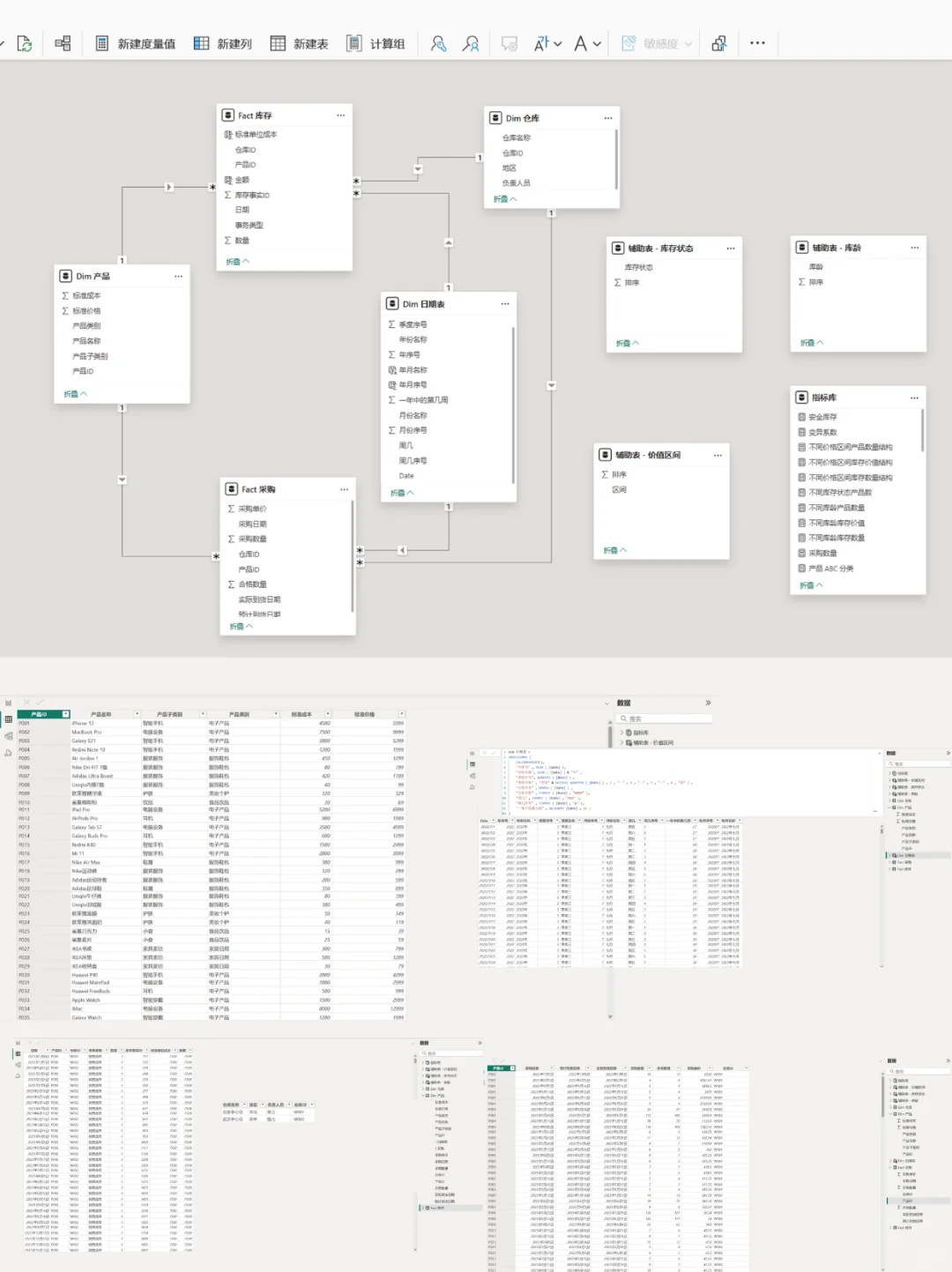
Task: Click 新建度量值 to create a measure
Action: coord(135,43)
